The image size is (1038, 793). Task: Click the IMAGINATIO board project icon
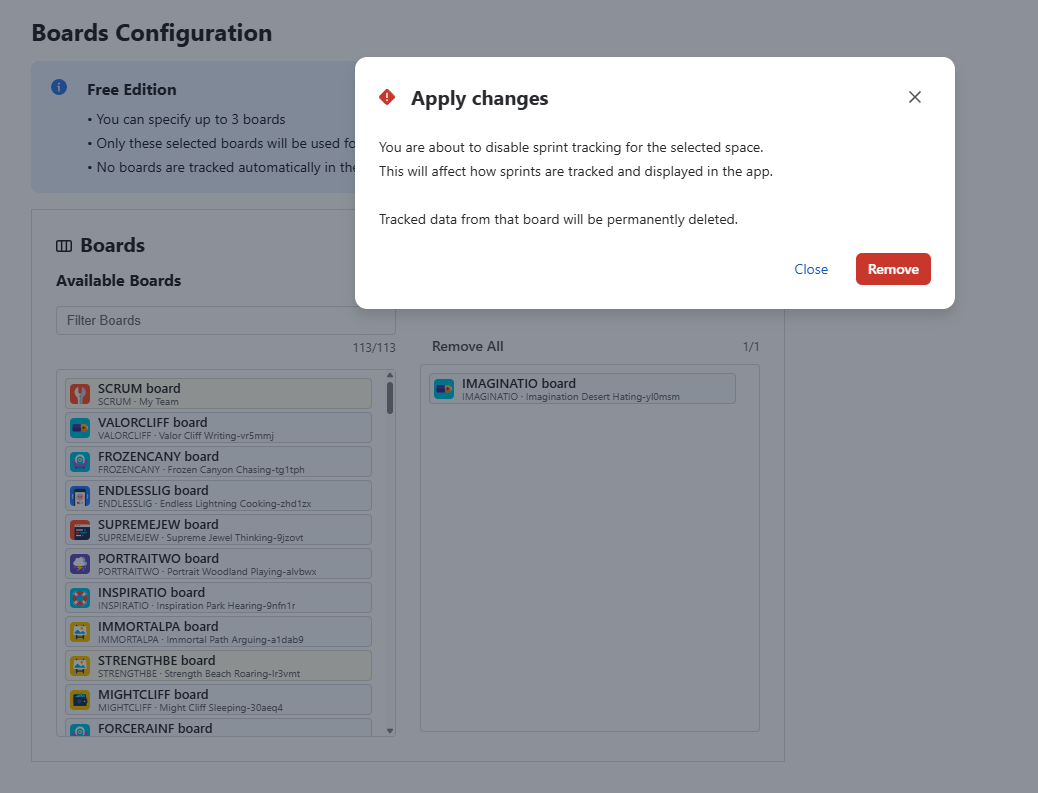click(444, 389)
